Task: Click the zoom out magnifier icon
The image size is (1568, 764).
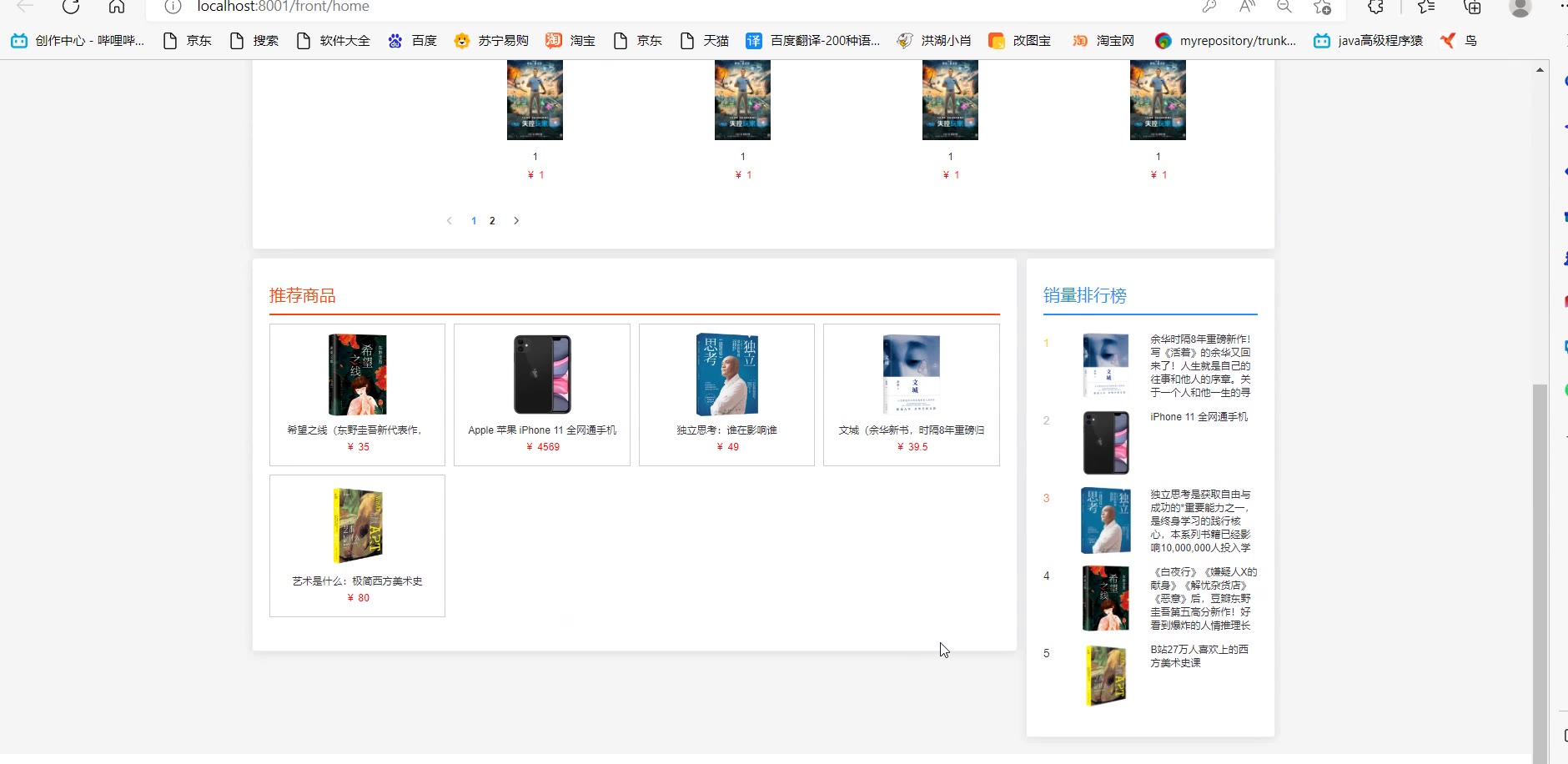Action: (1284, 7)
